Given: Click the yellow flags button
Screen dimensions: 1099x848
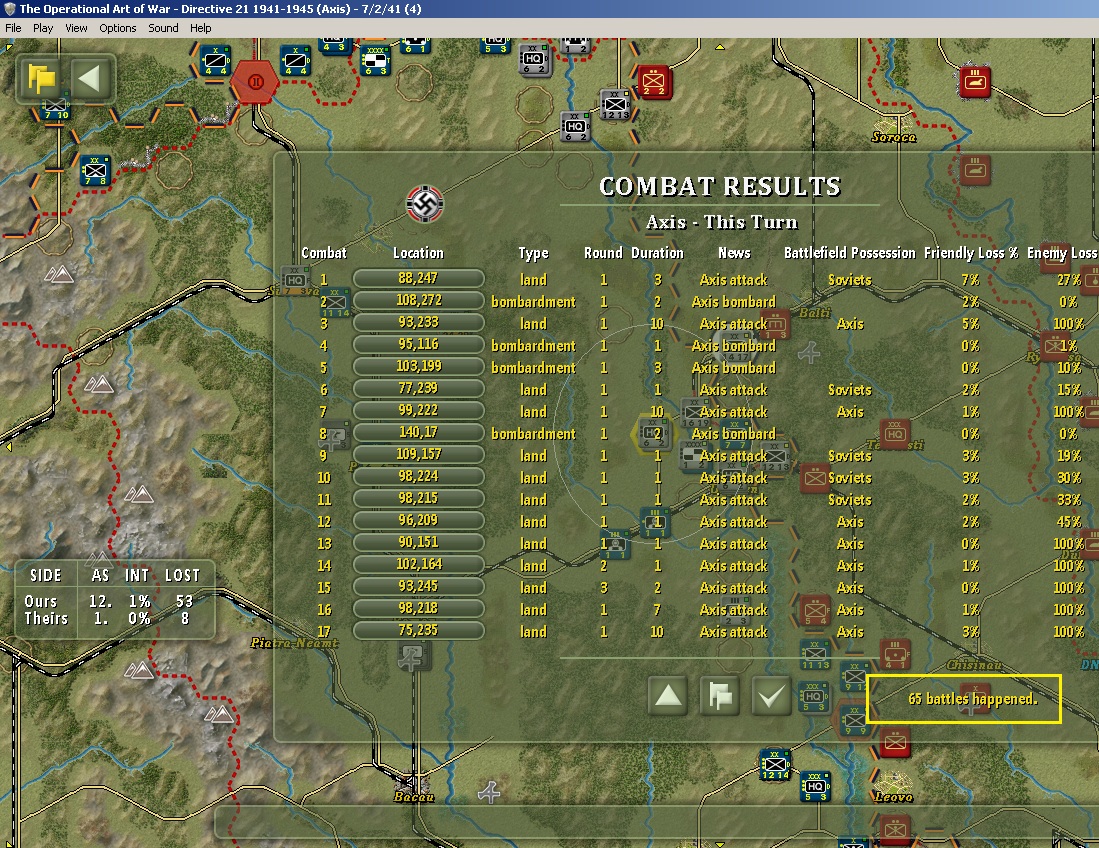Looking at the screenshot, I should [x=42, y=78].
